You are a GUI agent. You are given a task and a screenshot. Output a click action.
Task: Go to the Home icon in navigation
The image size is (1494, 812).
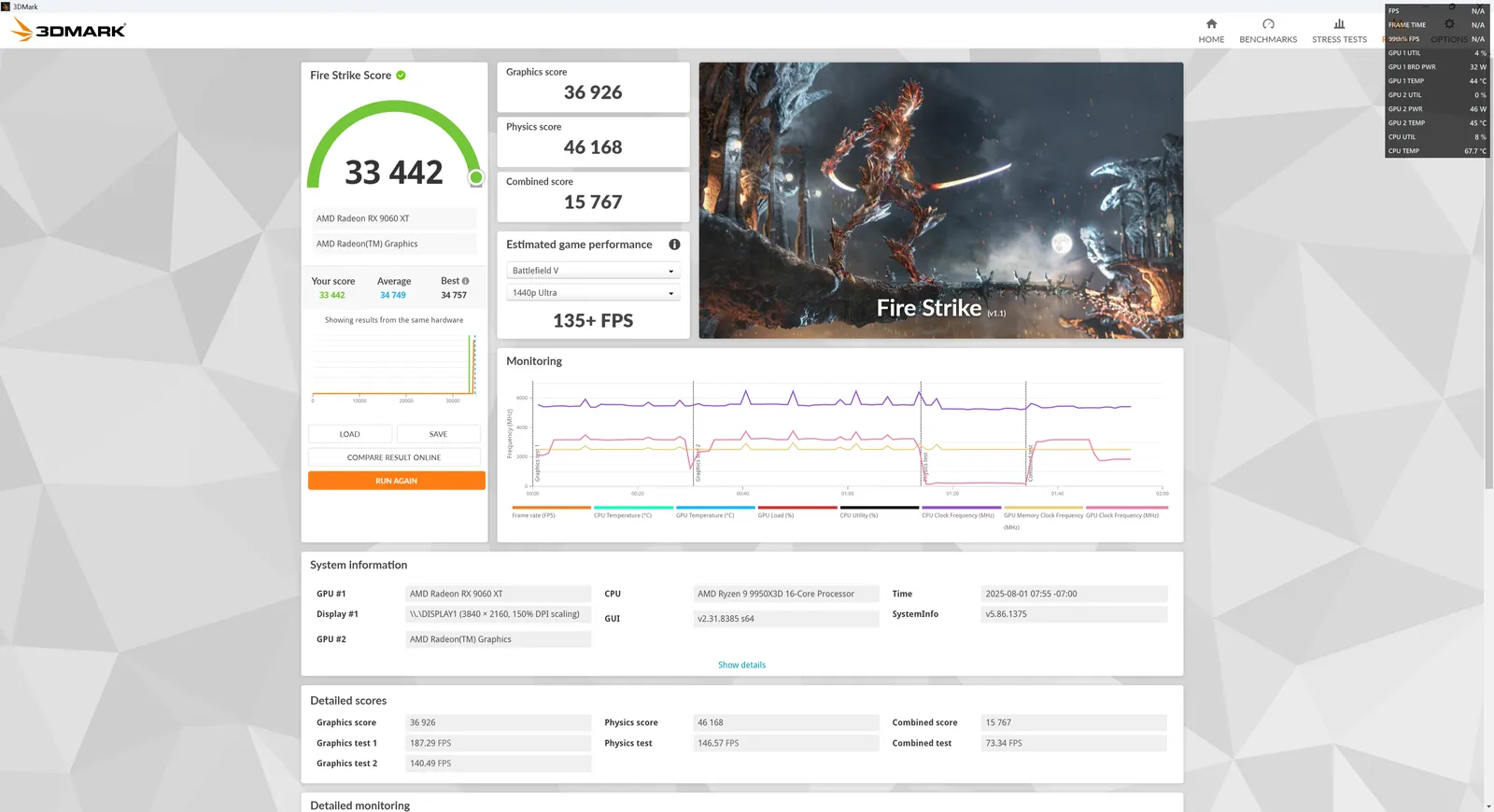coord(1211,24)
